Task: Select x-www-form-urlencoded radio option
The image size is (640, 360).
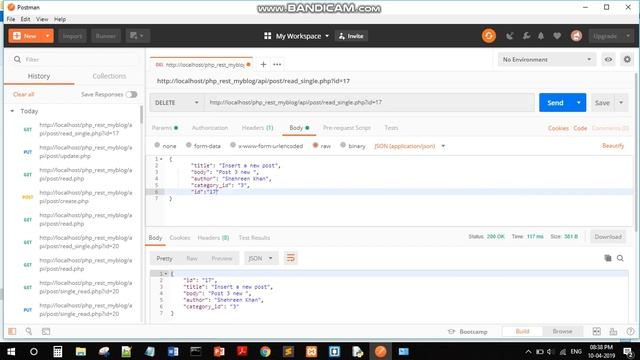Action: click(x=233, y=145)
